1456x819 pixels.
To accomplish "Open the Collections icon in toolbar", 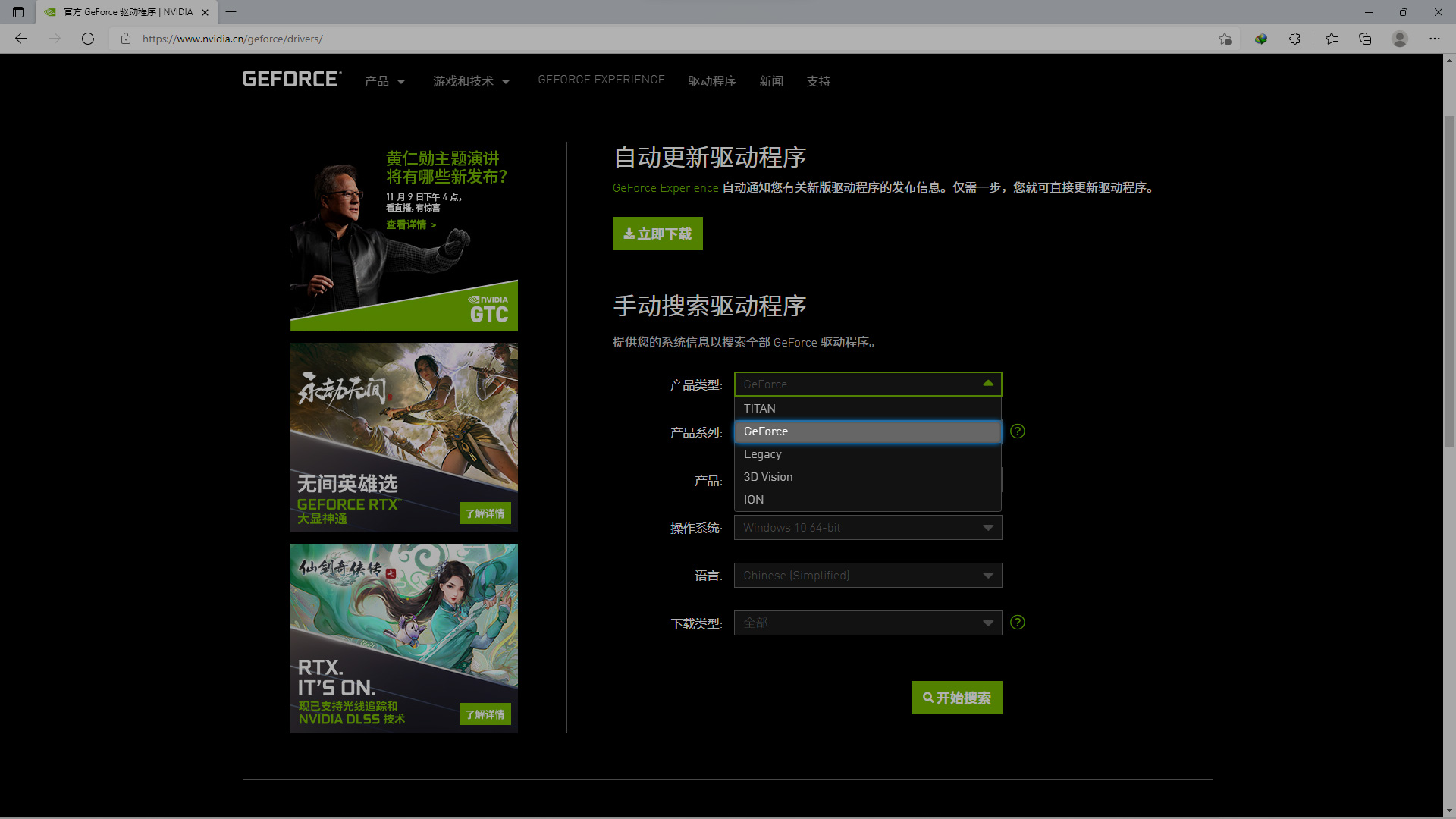I will (1365, 39).
